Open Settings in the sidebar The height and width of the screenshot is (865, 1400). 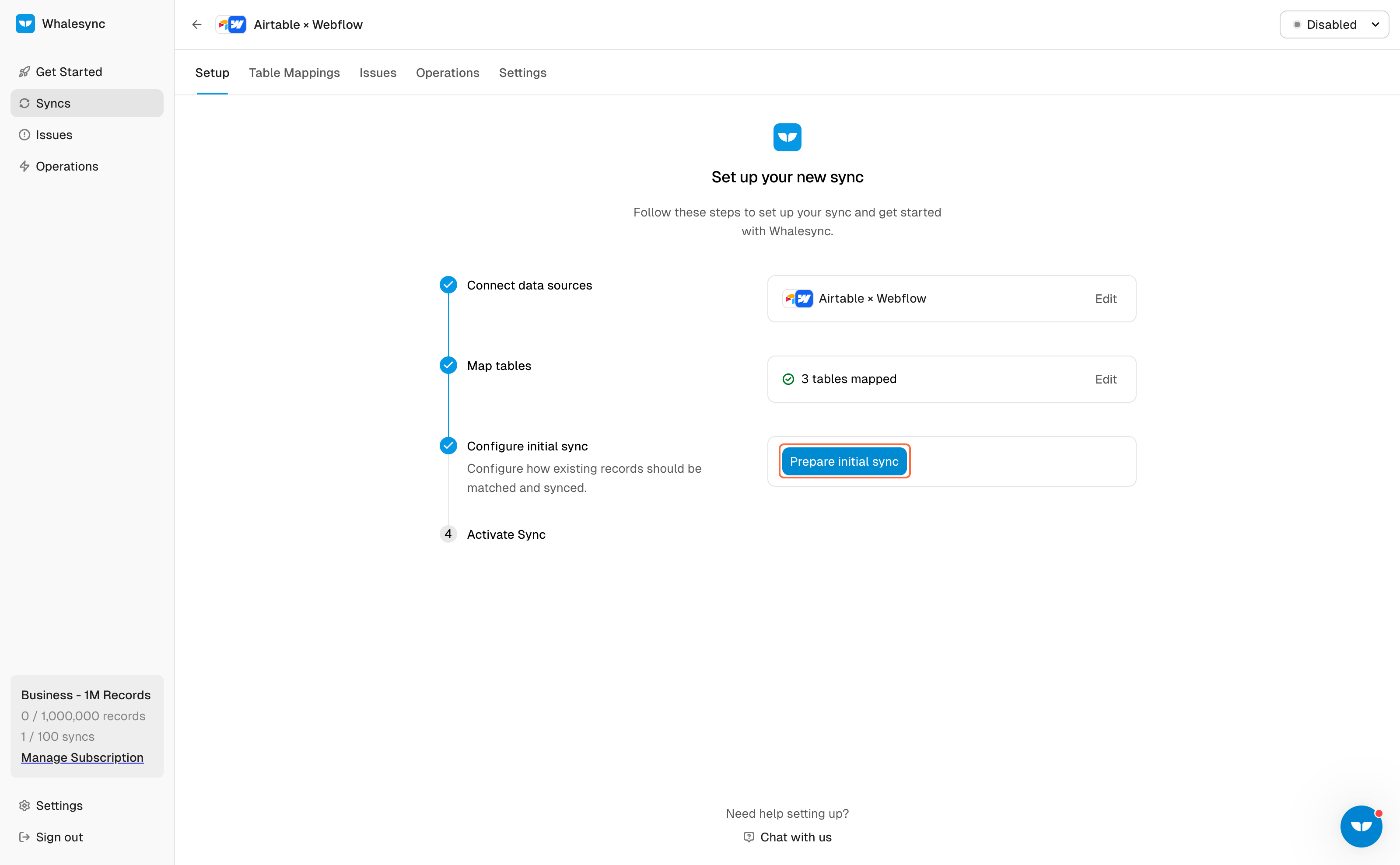click(87, 806)
